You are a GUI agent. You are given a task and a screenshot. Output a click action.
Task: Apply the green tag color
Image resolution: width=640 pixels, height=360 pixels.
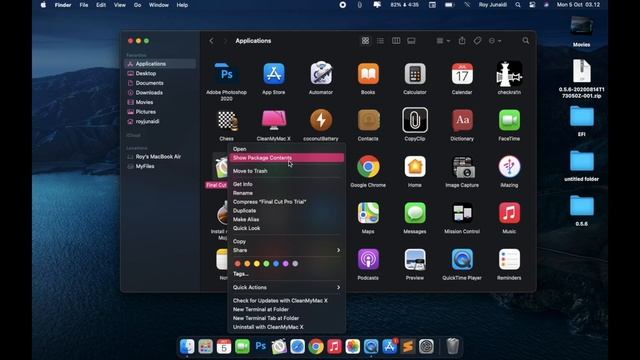pos(267,264)
